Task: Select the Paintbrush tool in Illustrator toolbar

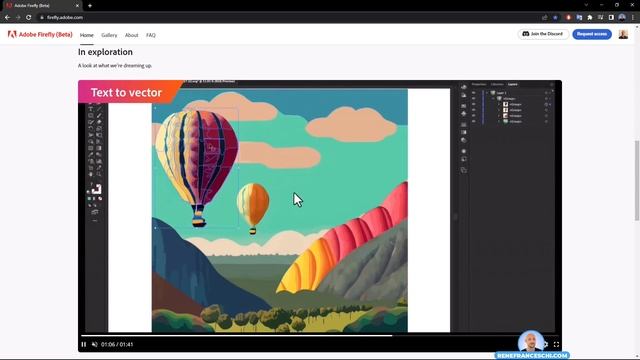Action: click(99, 116)
